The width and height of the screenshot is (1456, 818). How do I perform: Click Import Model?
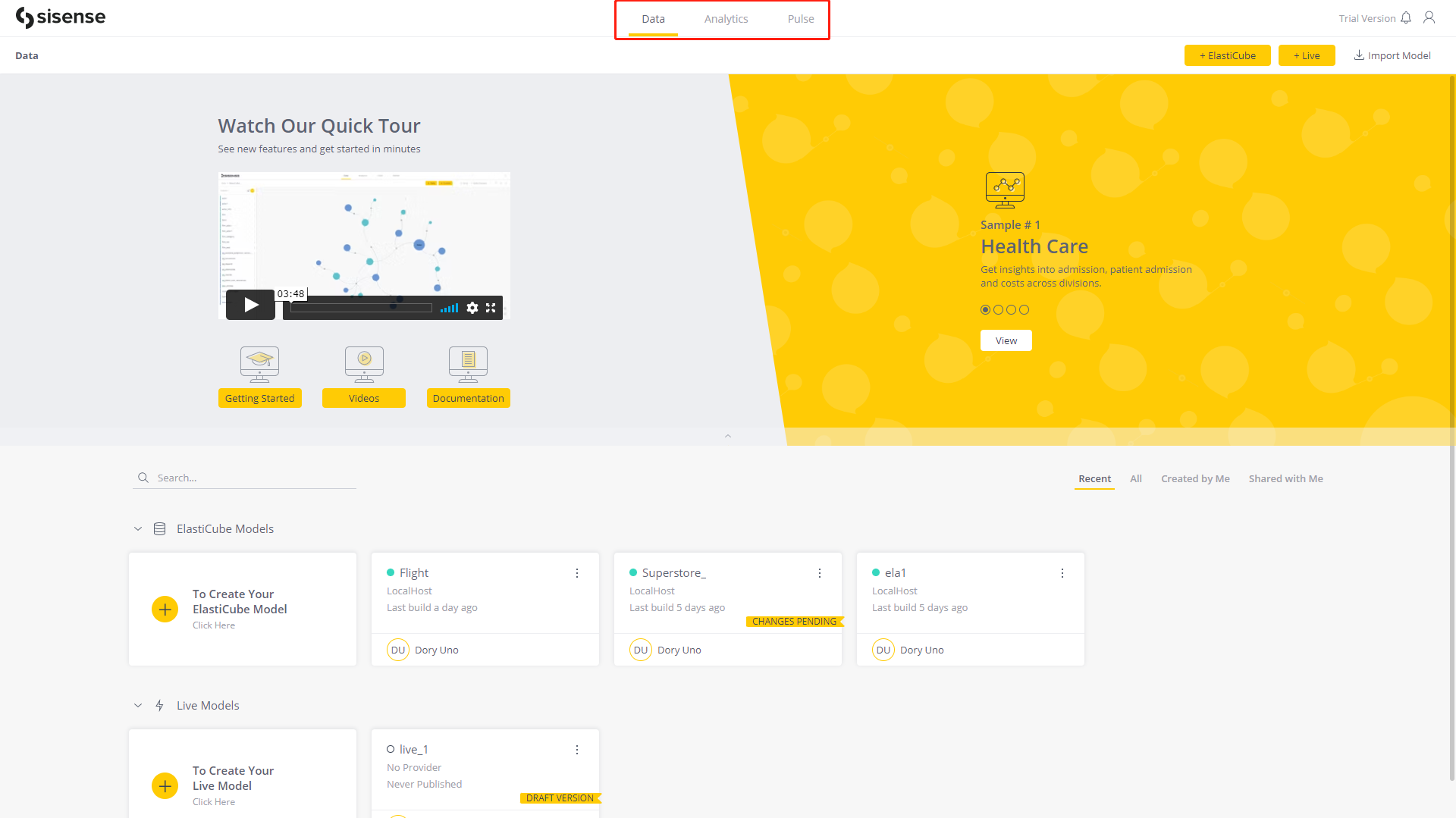[x=1392, y=55]
